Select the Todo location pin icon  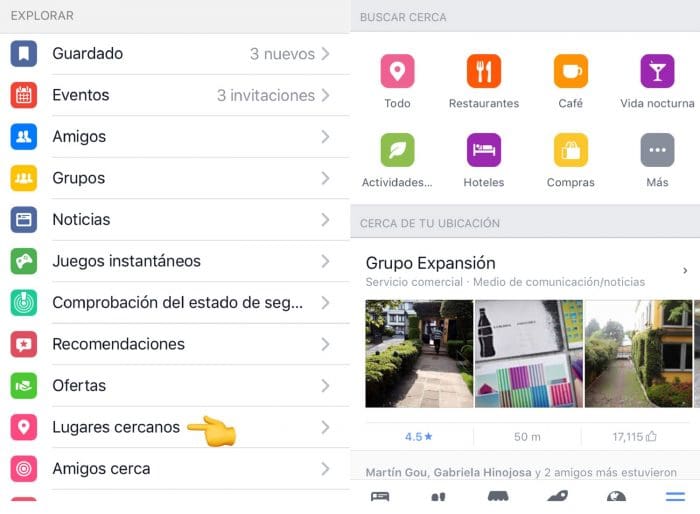pos(397,71)
